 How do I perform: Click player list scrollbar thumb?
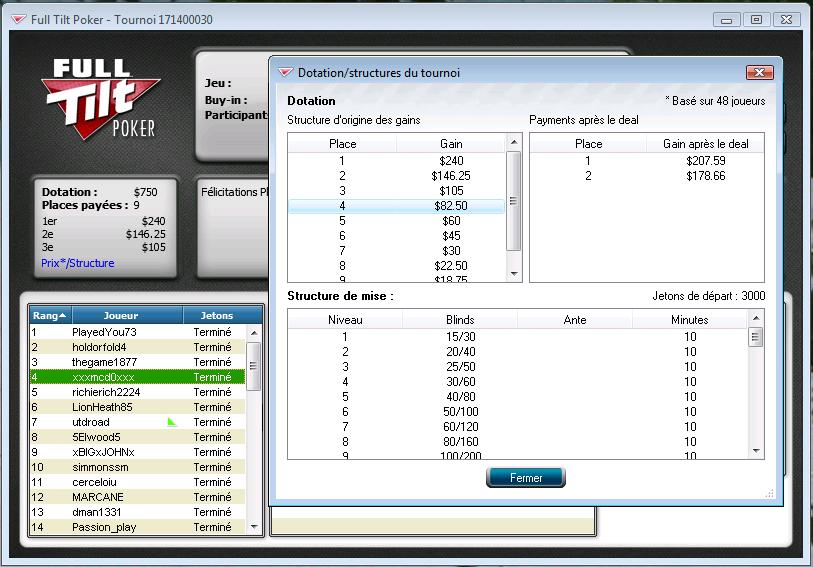[254, 366]
